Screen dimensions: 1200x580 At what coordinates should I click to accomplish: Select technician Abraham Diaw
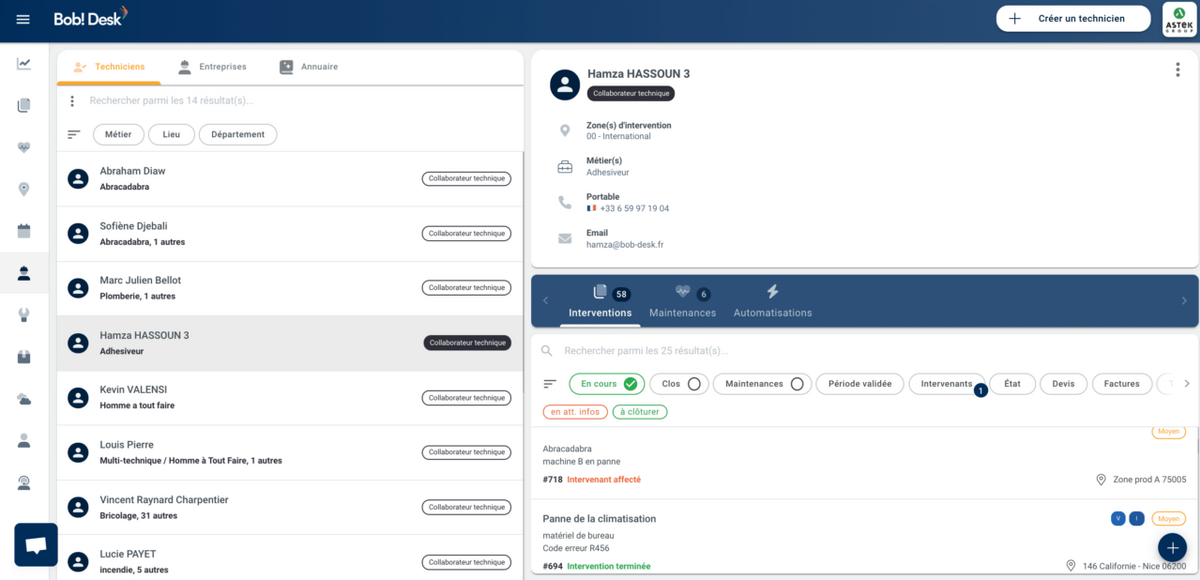coord(290,179)
